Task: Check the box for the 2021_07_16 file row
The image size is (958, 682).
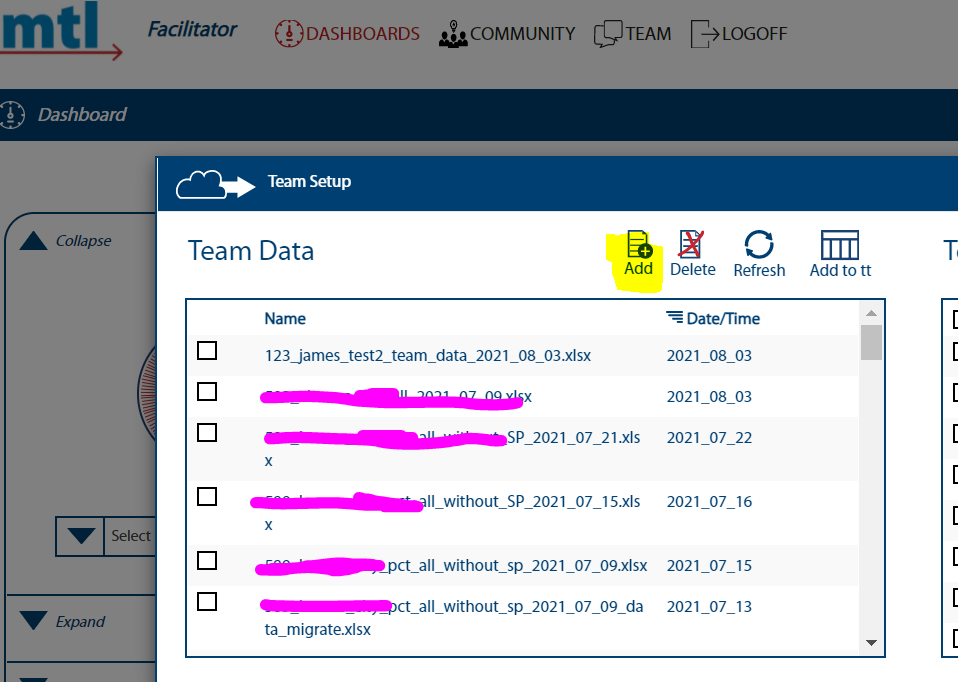Action: pos(206,496)
